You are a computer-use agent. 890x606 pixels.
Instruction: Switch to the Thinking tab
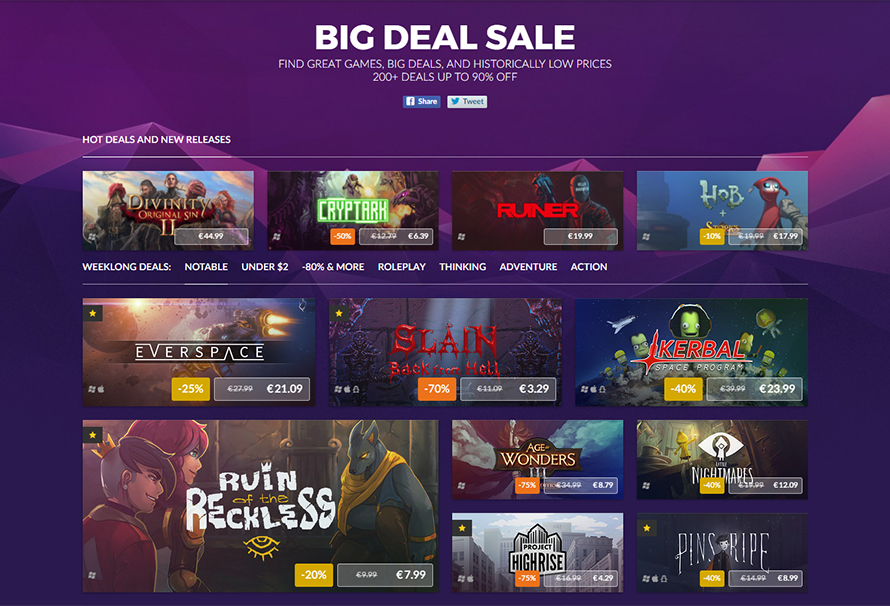click(463, 267)
